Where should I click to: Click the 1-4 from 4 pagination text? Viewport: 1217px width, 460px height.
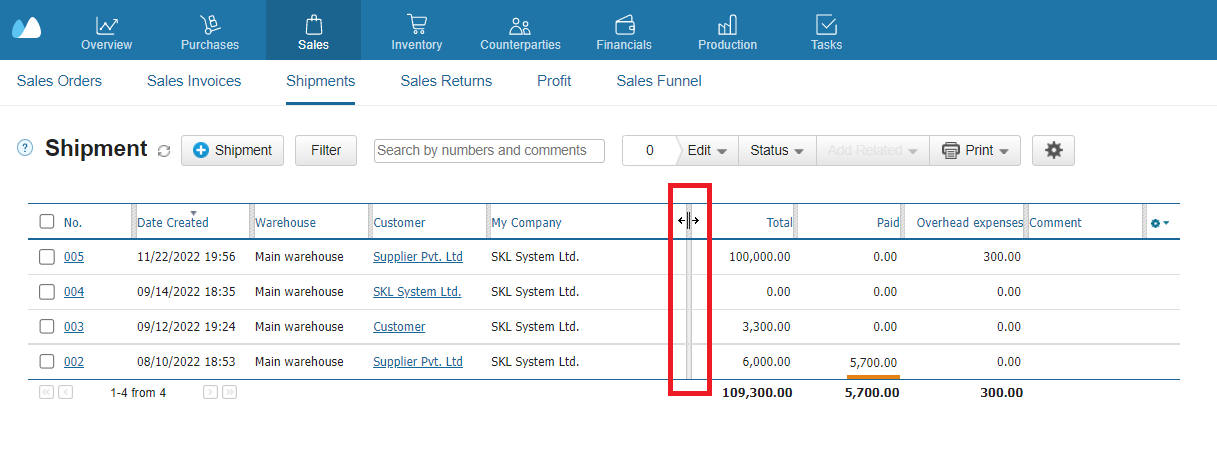pos(138,393)
